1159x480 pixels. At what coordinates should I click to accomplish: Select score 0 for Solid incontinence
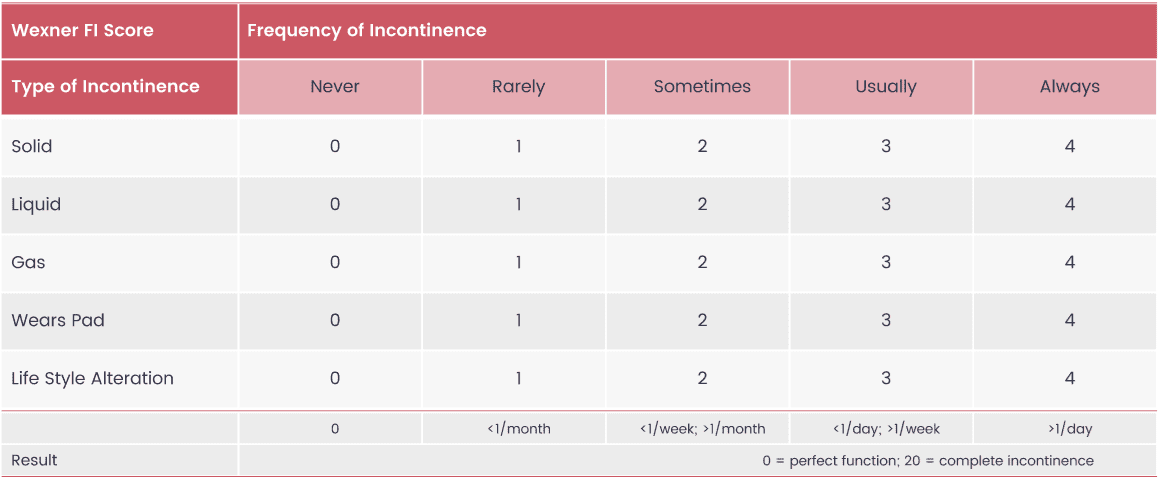335,146
